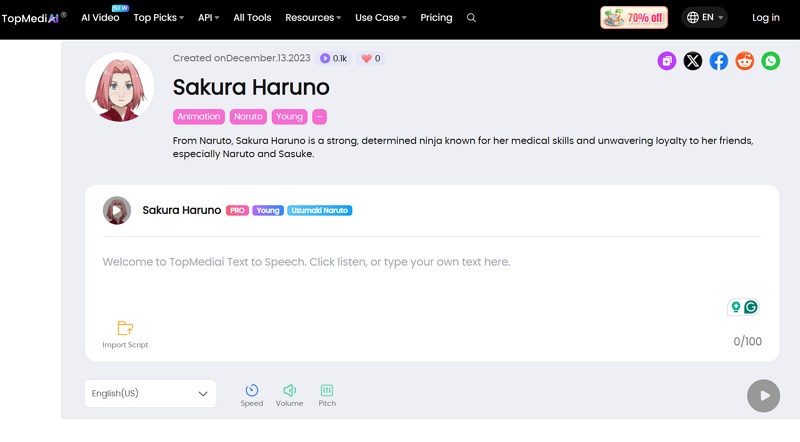Click the purple copy link icon

667,61
